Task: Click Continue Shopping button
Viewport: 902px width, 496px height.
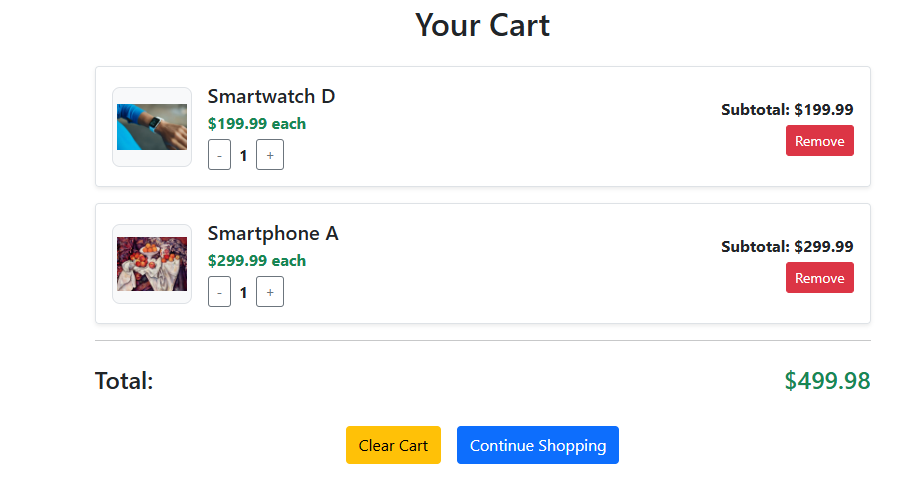Action: point(537,445)
